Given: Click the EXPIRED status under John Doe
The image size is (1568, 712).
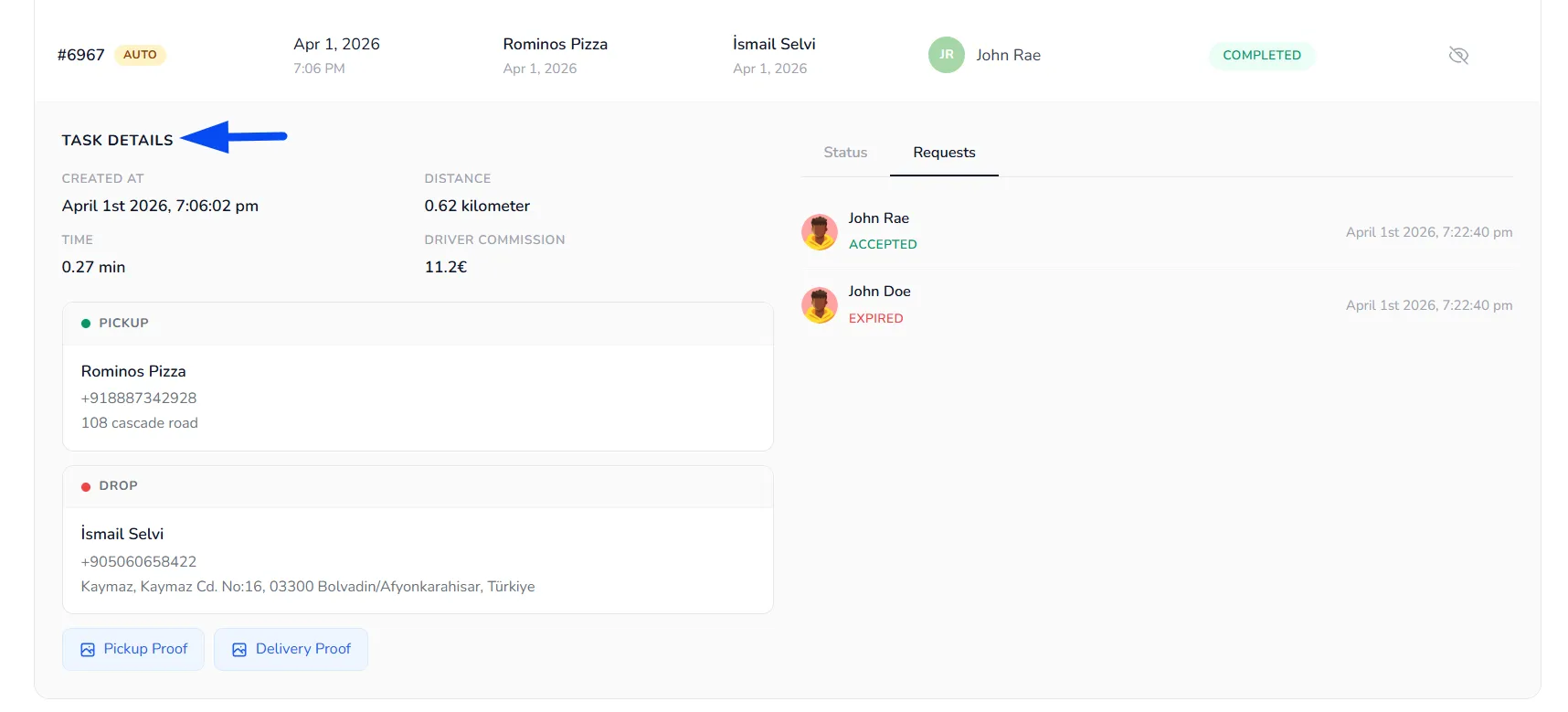Looking at the screenshot, I should (875, 318).
